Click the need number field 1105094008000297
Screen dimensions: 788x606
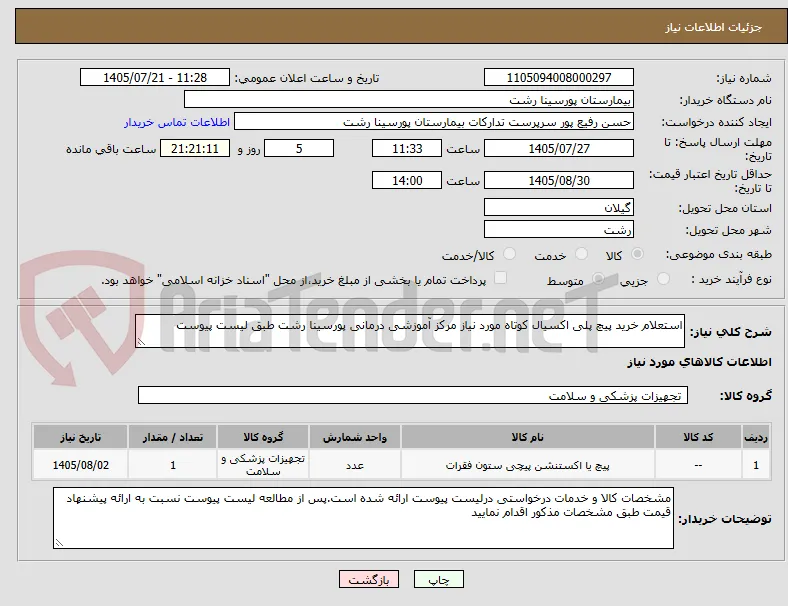click(x=558, y=77)
